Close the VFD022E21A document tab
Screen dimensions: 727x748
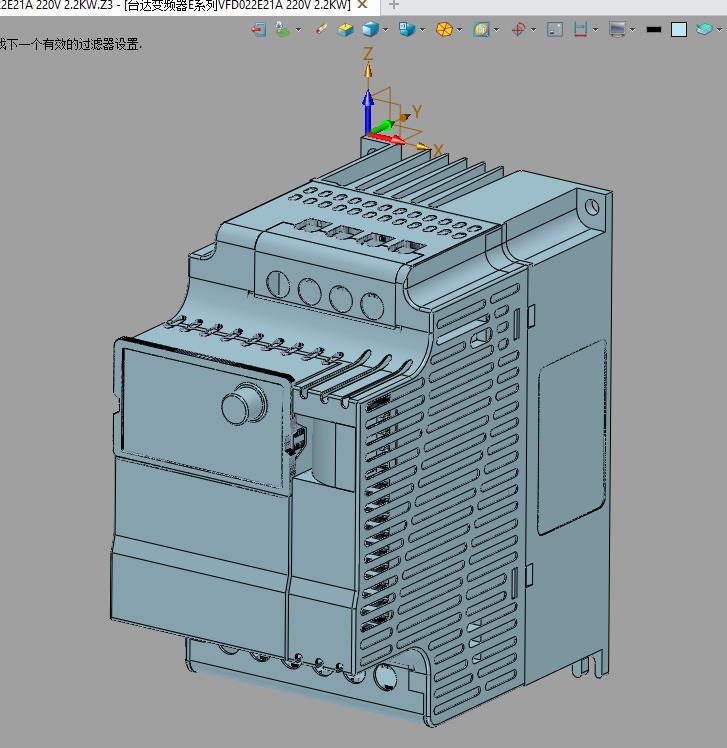tap(363, 5)
